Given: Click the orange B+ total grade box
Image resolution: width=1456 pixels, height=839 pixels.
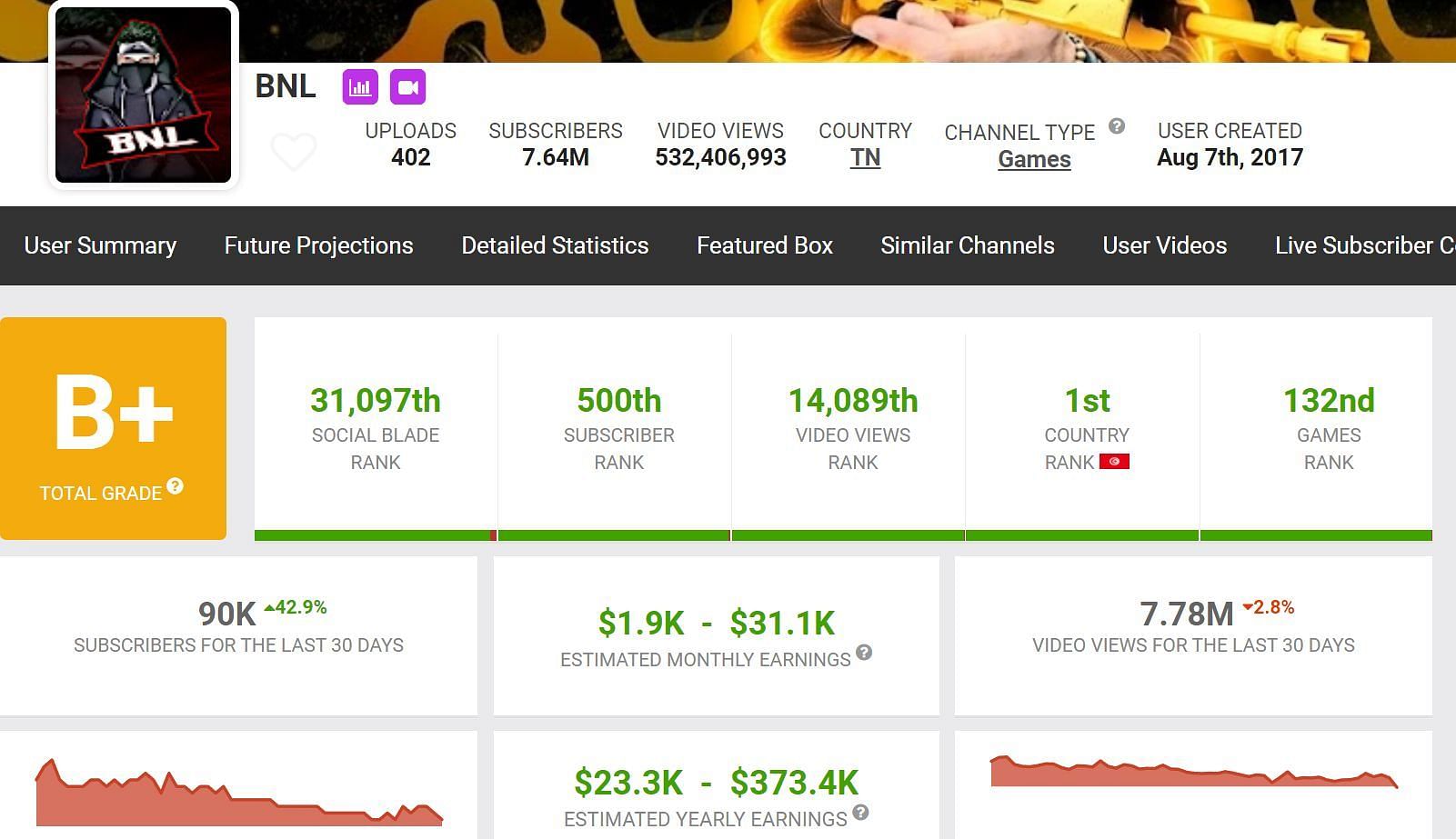Looking at the screenshot, I should pos(113,428).
